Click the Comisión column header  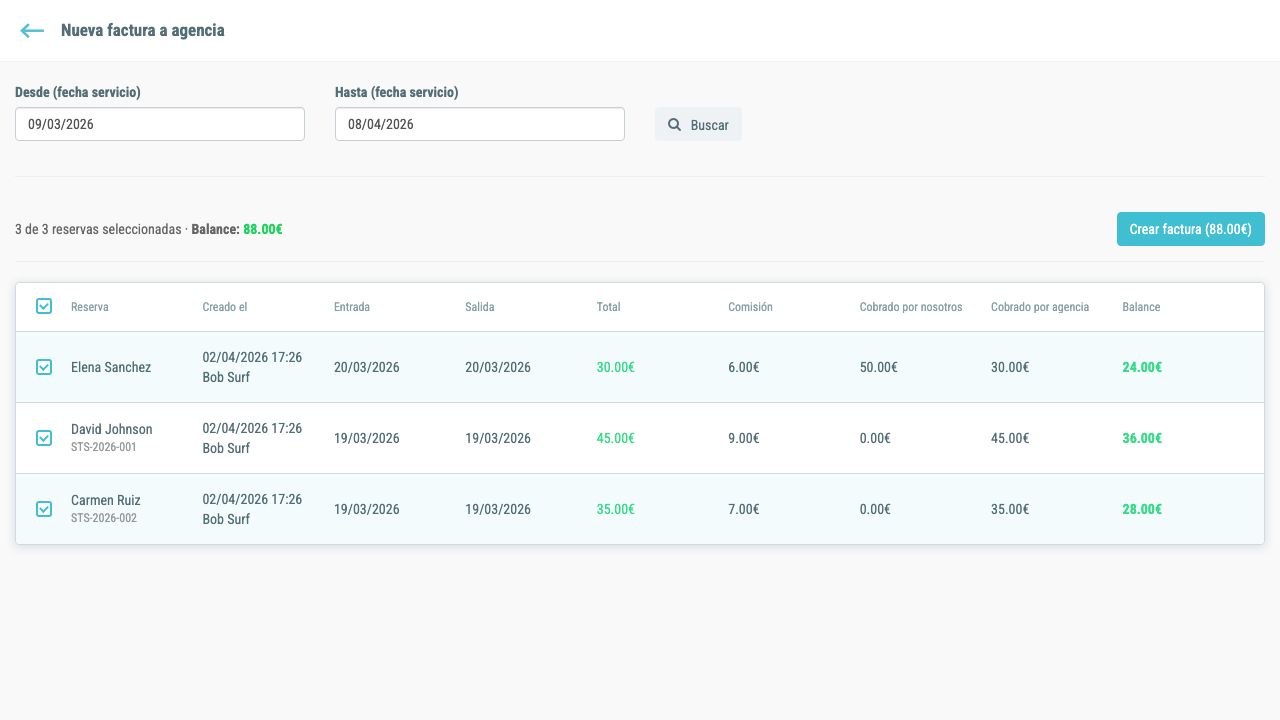coord(750,307)
